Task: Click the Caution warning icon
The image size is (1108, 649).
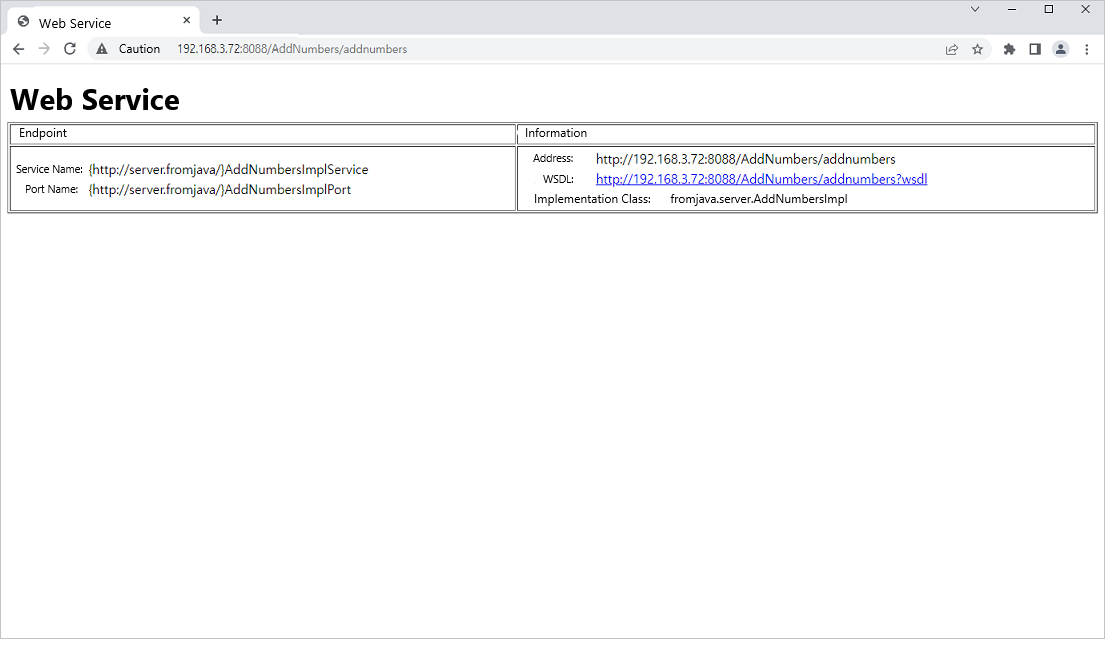Action: pyautogui.click(x=103, y=48)
